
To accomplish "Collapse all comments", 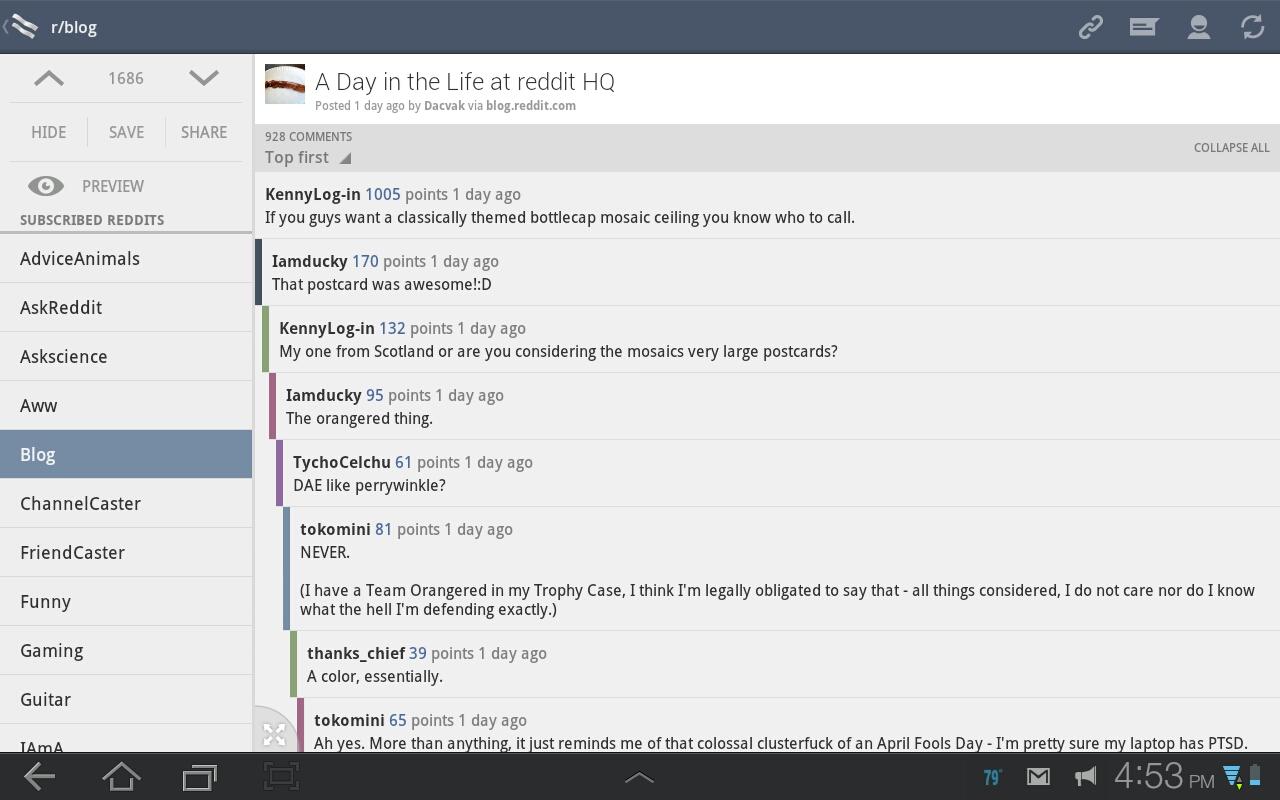I will pyautogui.click(x=1231, y=148).
